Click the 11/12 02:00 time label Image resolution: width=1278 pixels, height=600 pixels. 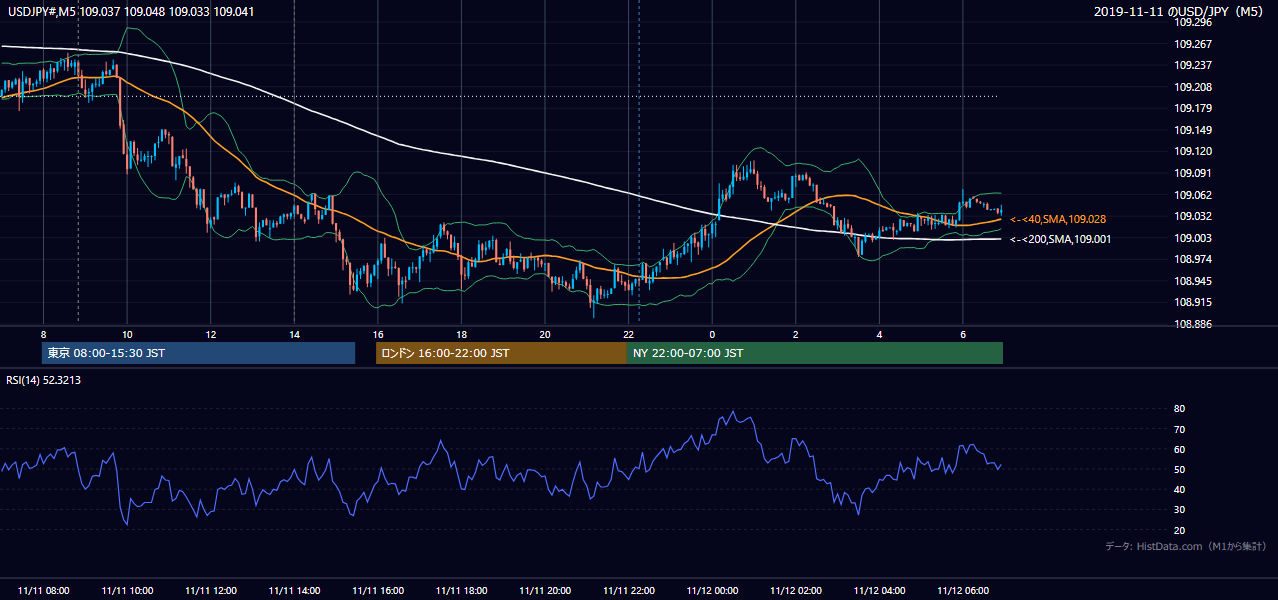tap(796, 591)
